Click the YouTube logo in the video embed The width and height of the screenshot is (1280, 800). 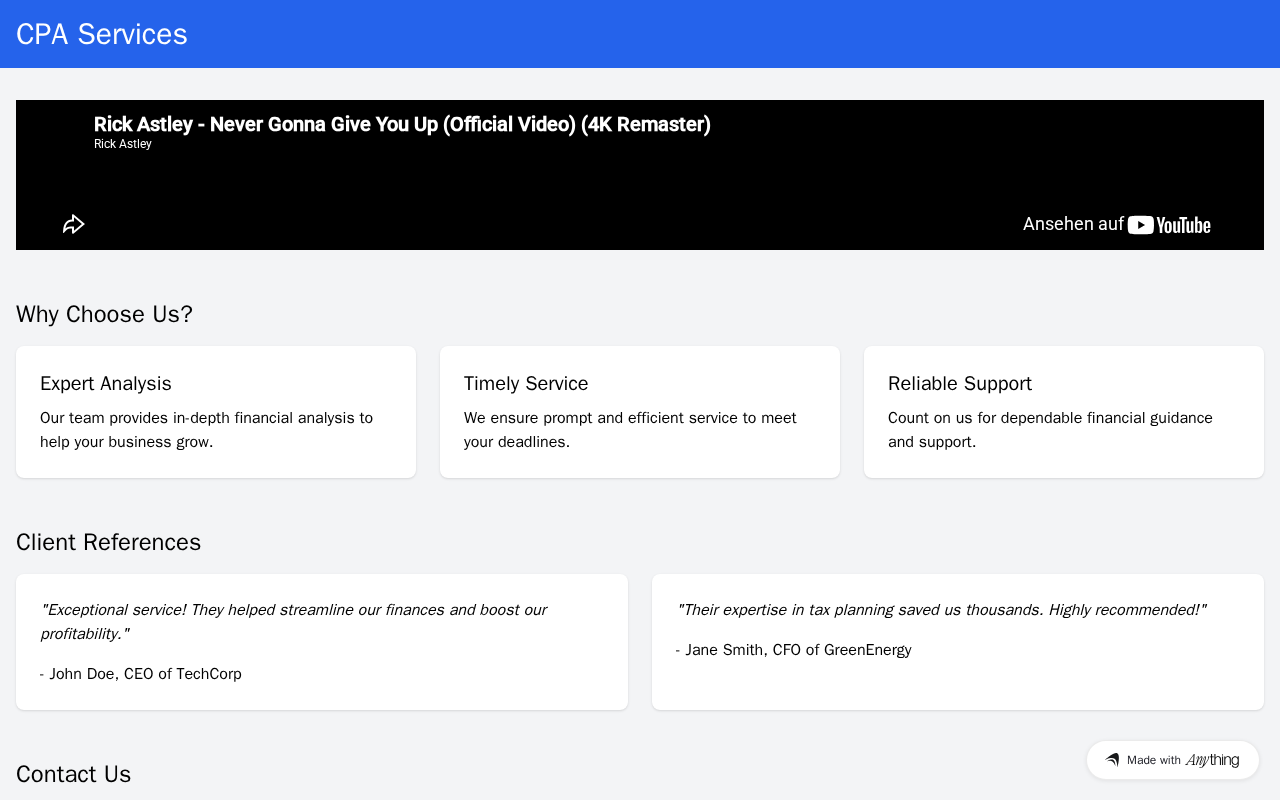pos(1169,225)
